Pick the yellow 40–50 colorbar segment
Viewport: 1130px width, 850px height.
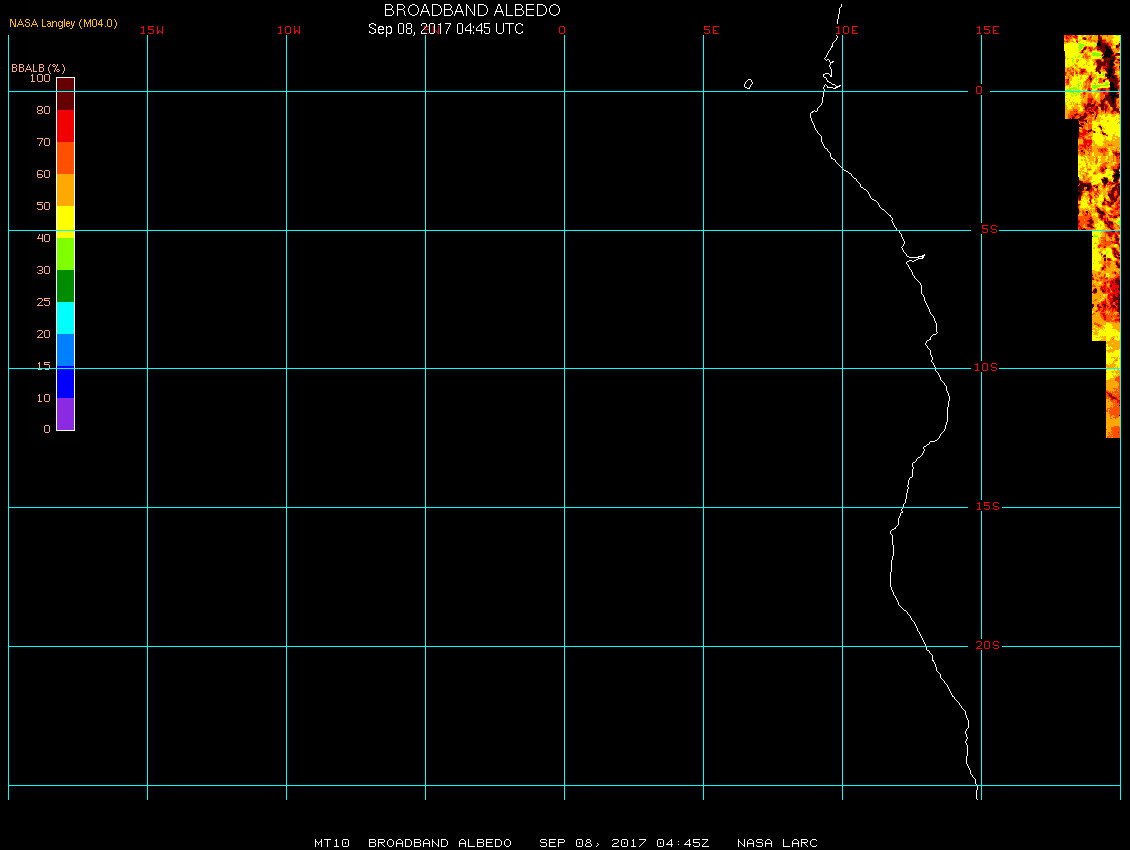(x=66, y=222)
